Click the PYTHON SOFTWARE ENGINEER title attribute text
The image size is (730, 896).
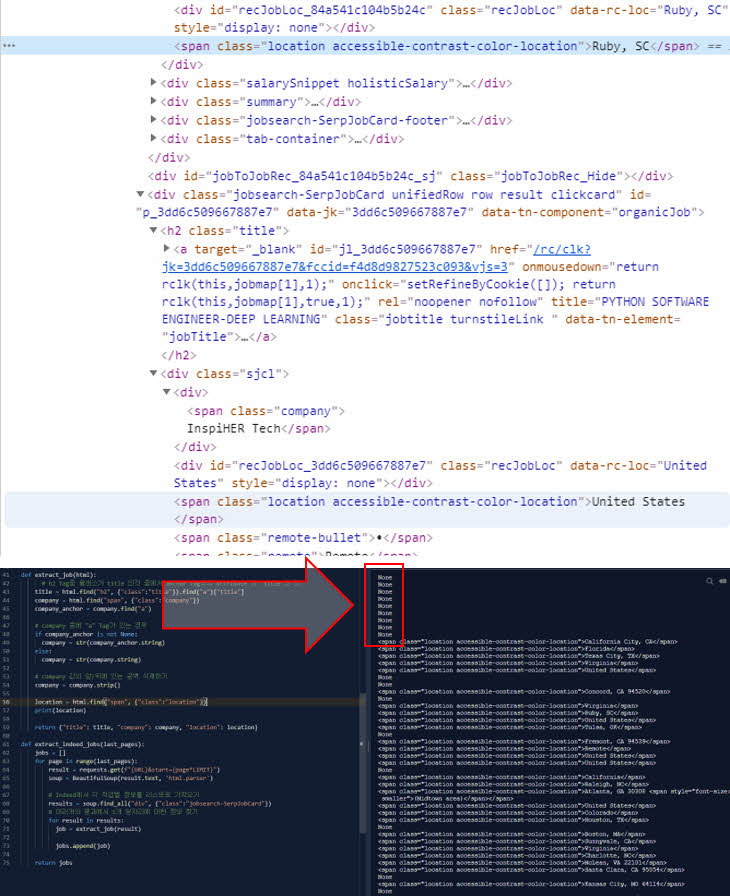[435, 310]
